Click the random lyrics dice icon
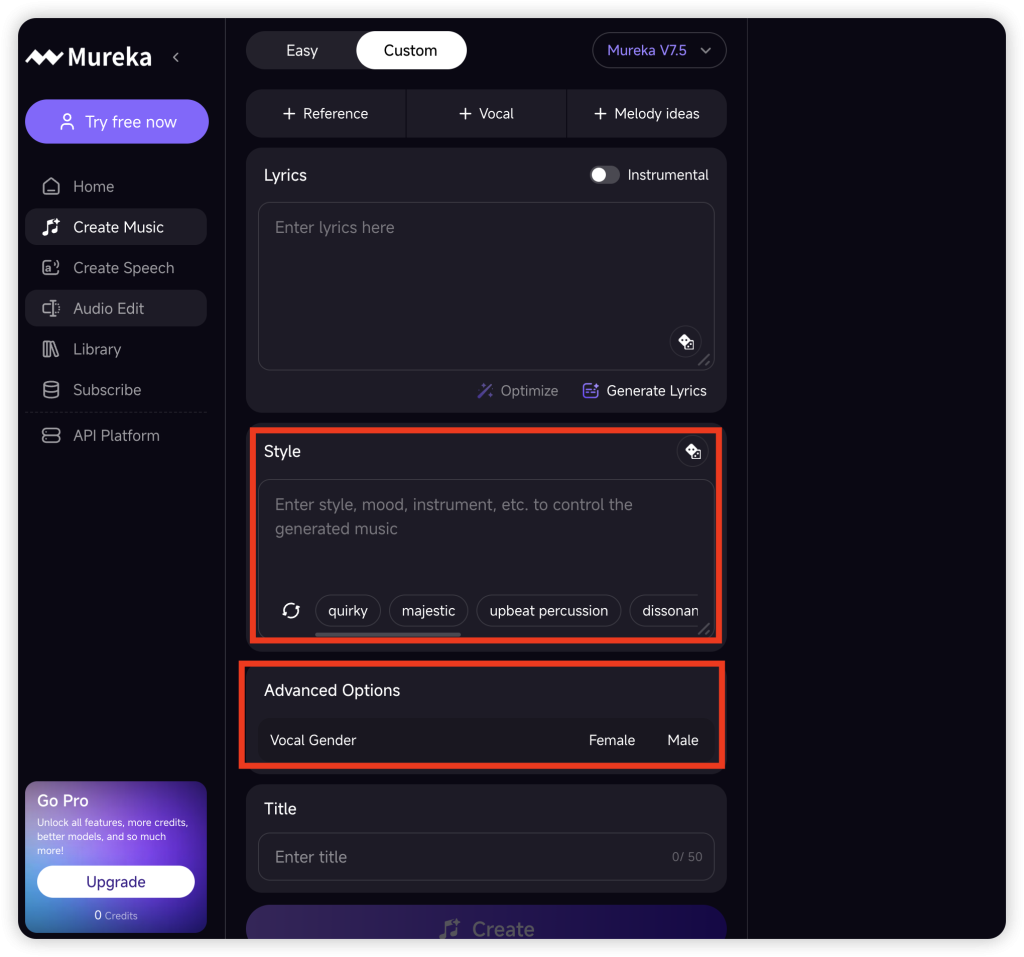Viewport: 1024px width, 957px height. tap(685, 341)
